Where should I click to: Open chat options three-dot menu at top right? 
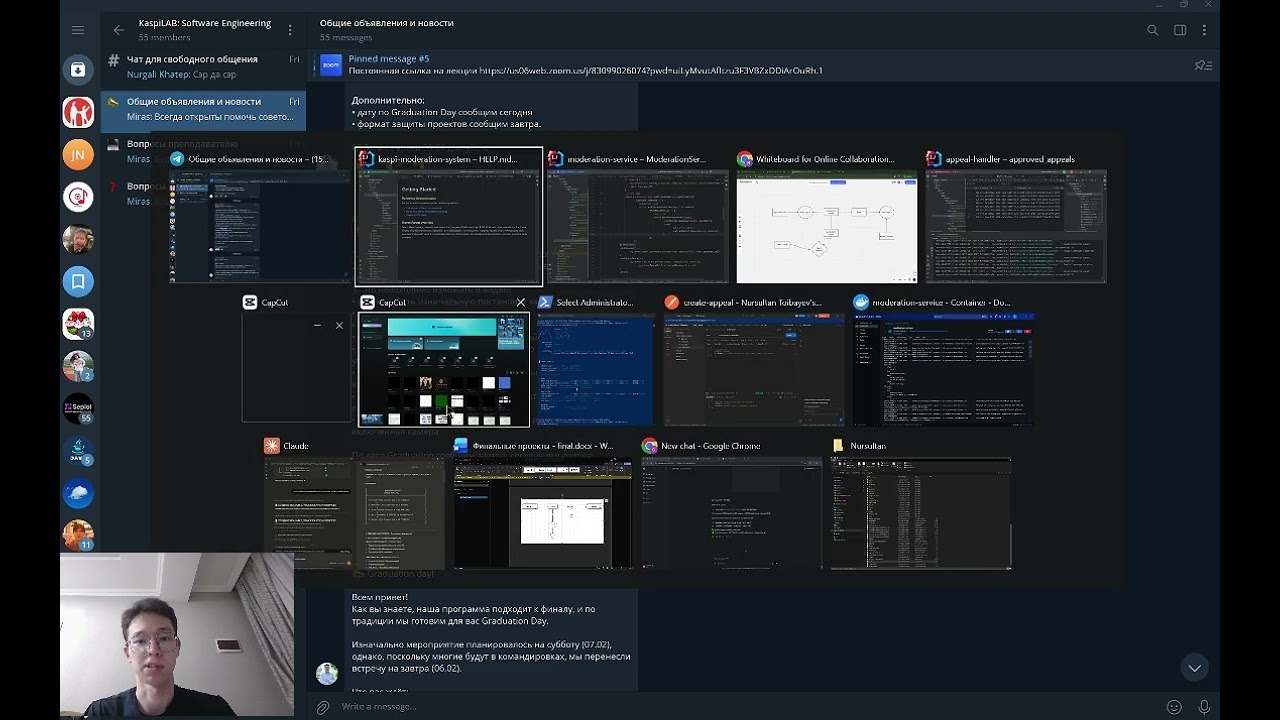(1204, 30)
